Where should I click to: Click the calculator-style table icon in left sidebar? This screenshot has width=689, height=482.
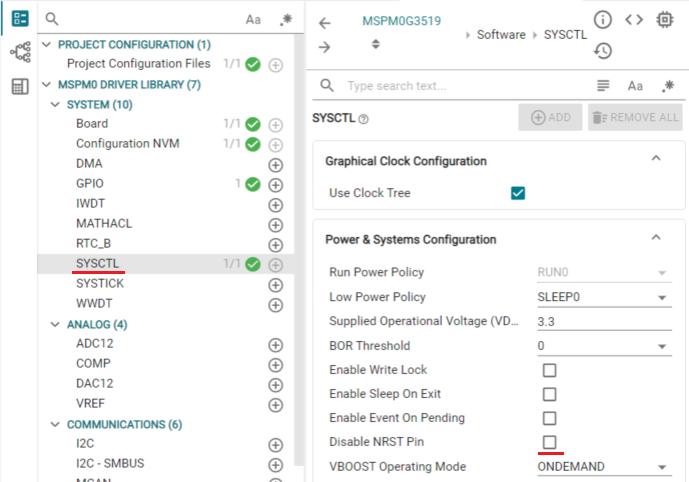coord(20,87)
